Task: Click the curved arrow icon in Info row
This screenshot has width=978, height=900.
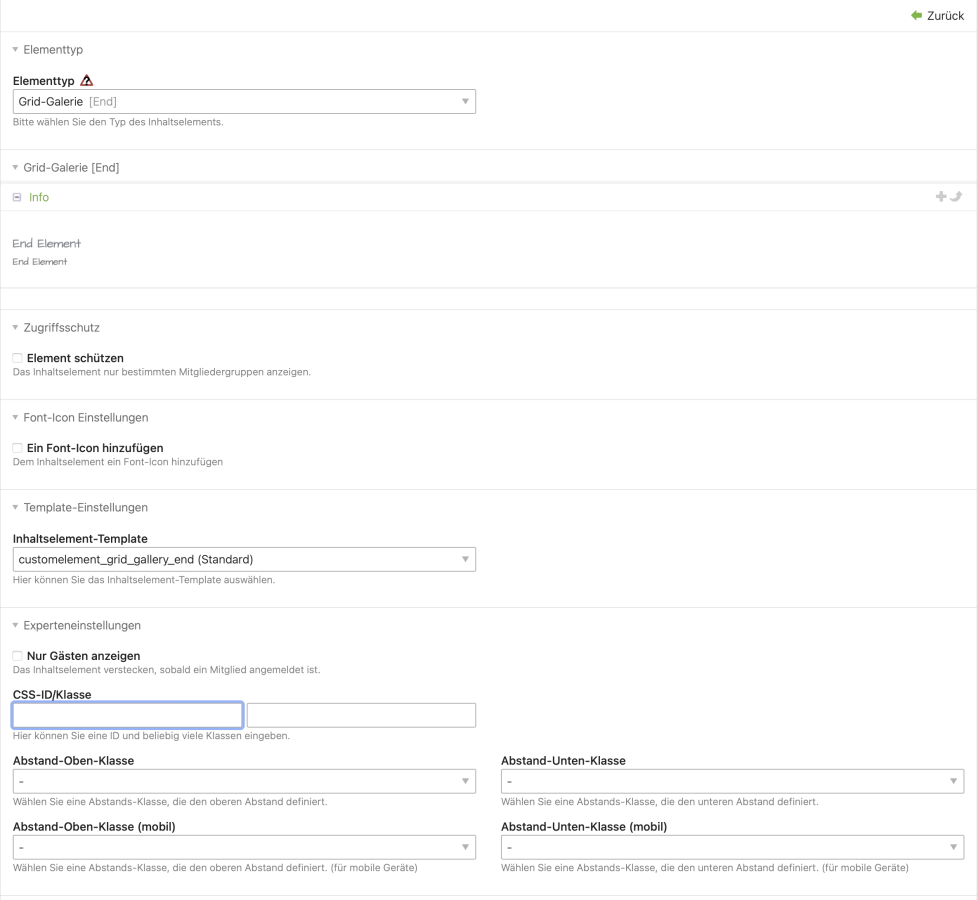Action: [x=955, y=197]
